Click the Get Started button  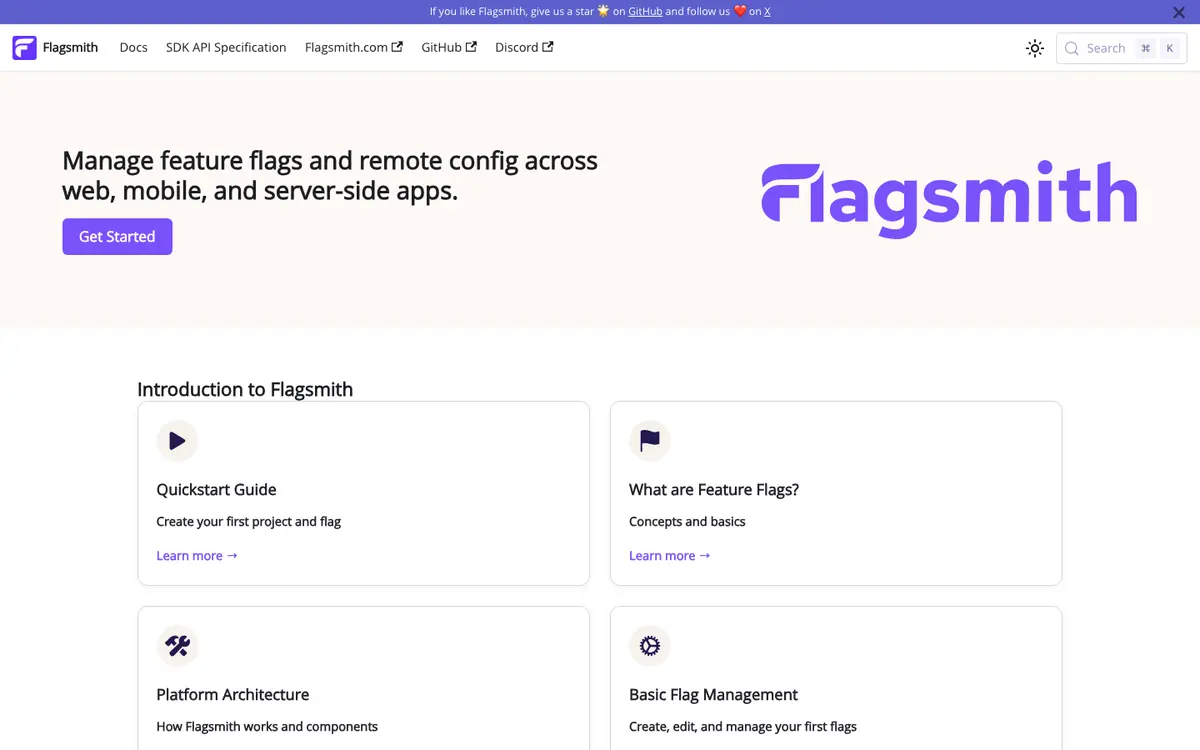[x=117, y=237]
